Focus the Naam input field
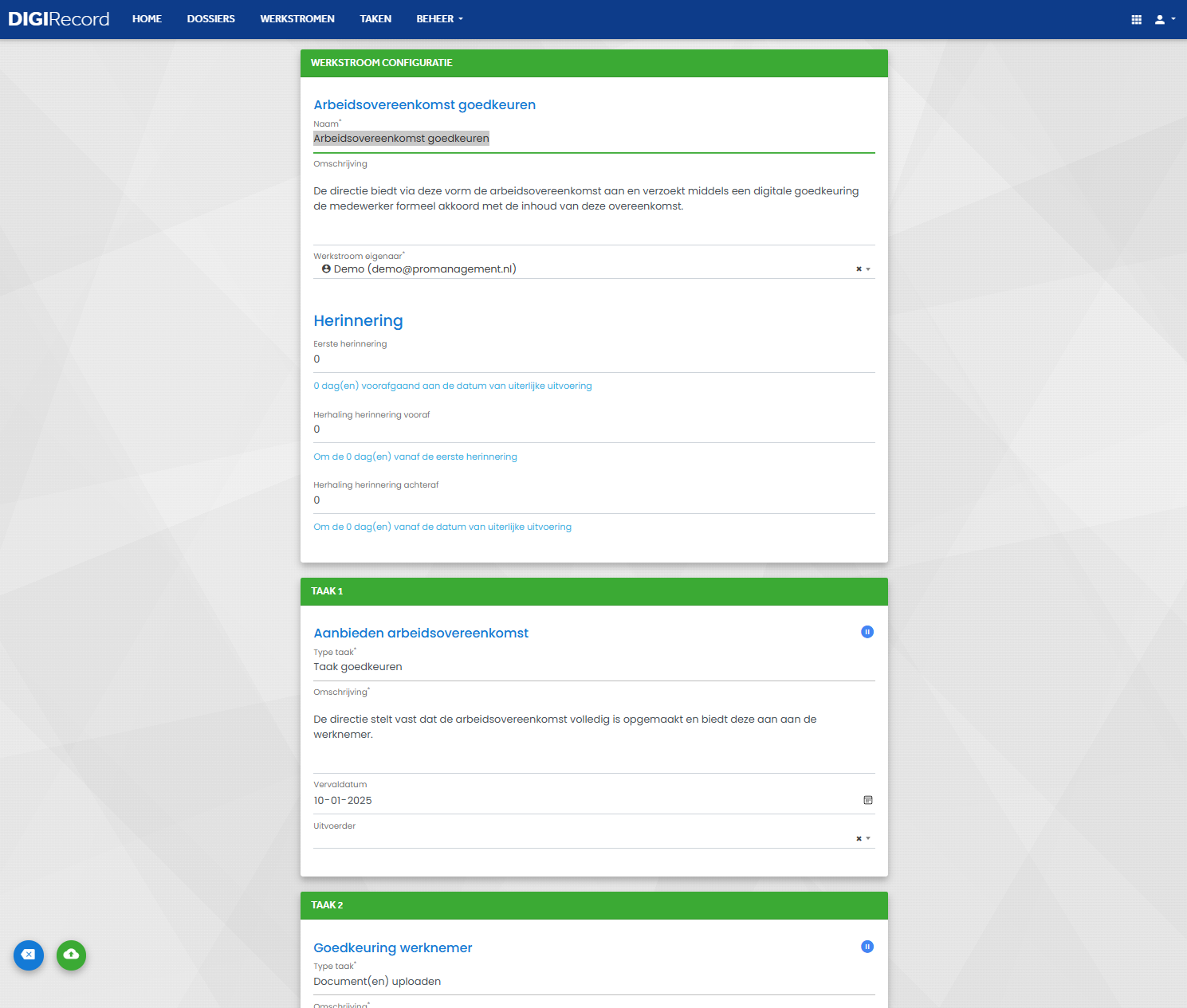The height and width of the screenshot is (1008, 1187). (x=594, y=139)
